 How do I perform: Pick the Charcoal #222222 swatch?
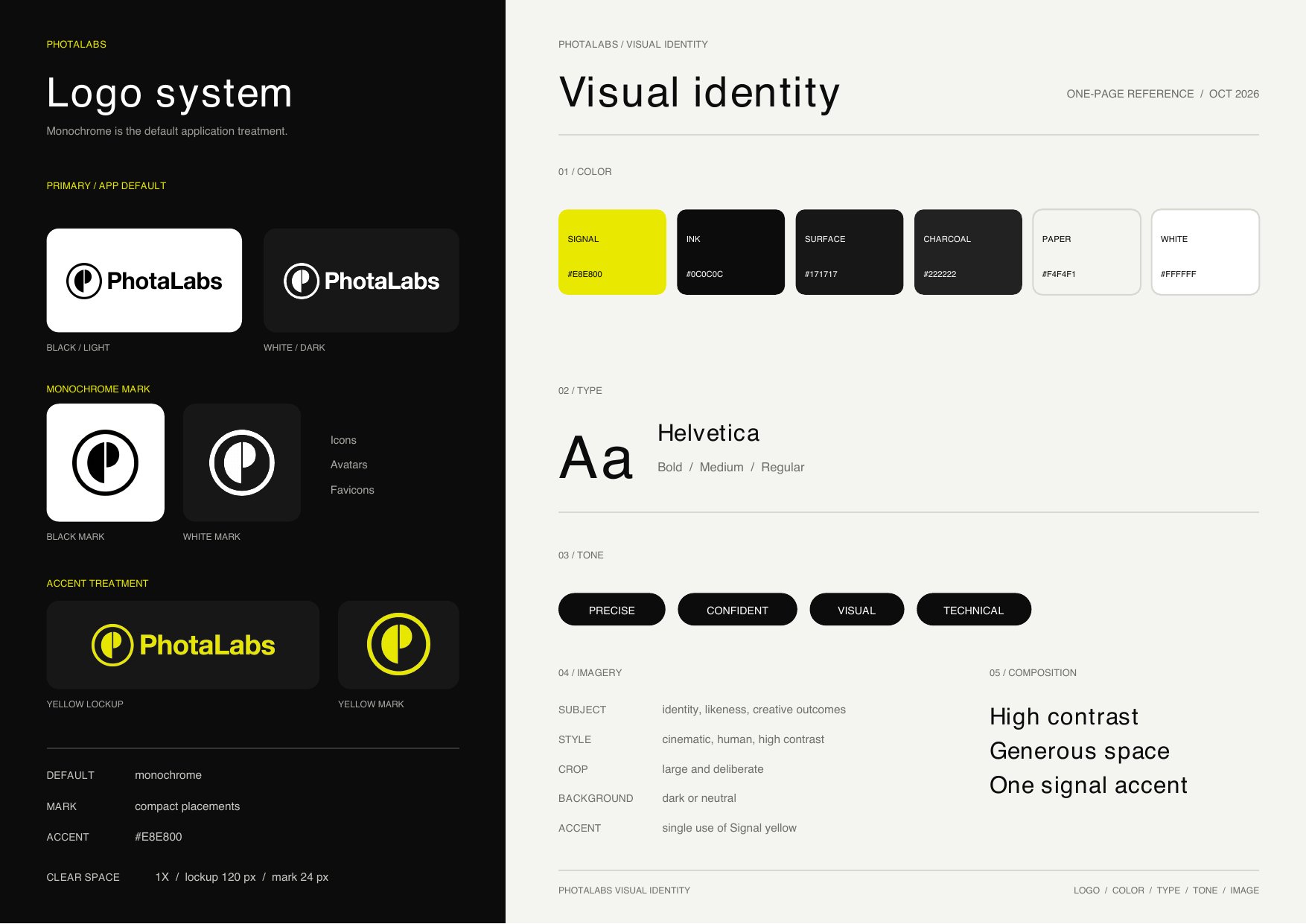[968, 252]
